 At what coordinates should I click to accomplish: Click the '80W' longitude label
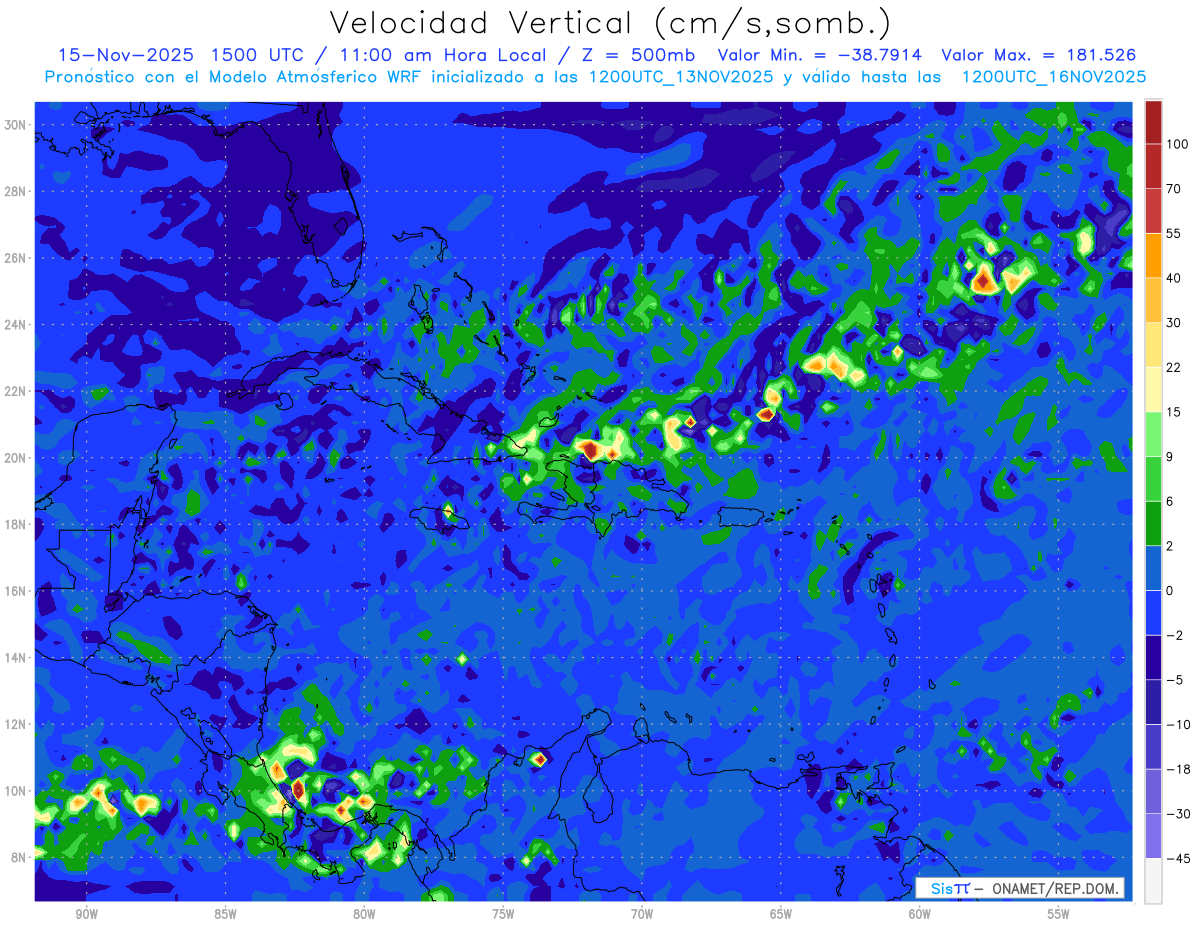coord(364,914)
